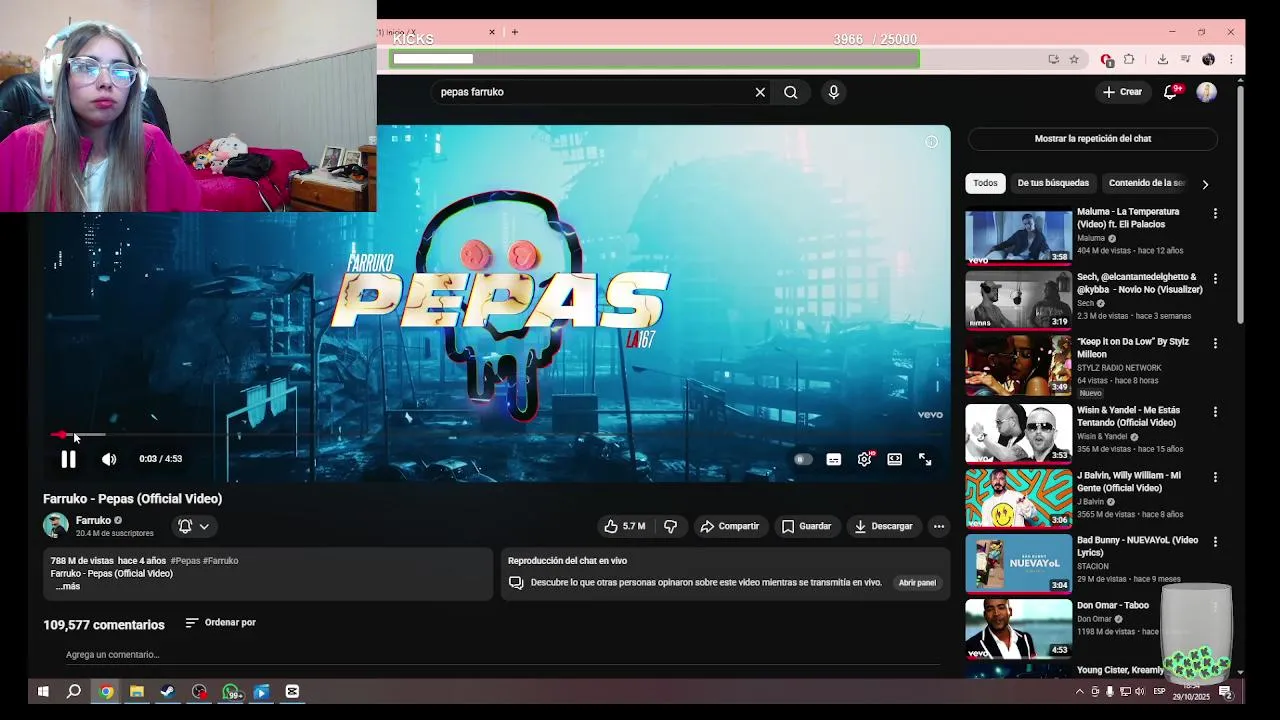Open YouTube notifications bell
This screenshot has width=1280, height=720.
1170,92
